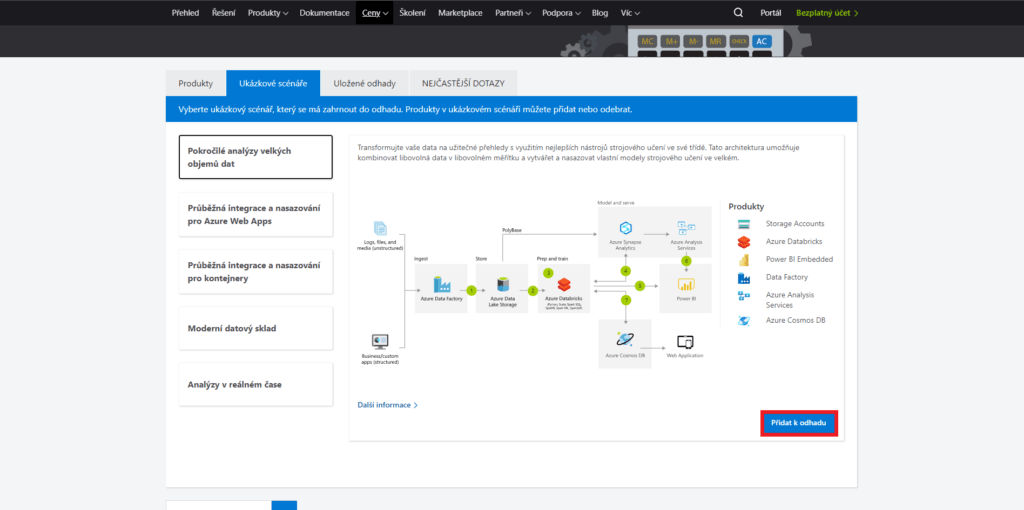Switch to the Produkty tab
This screenshot has height=510, width=1024.
(195, 84)
